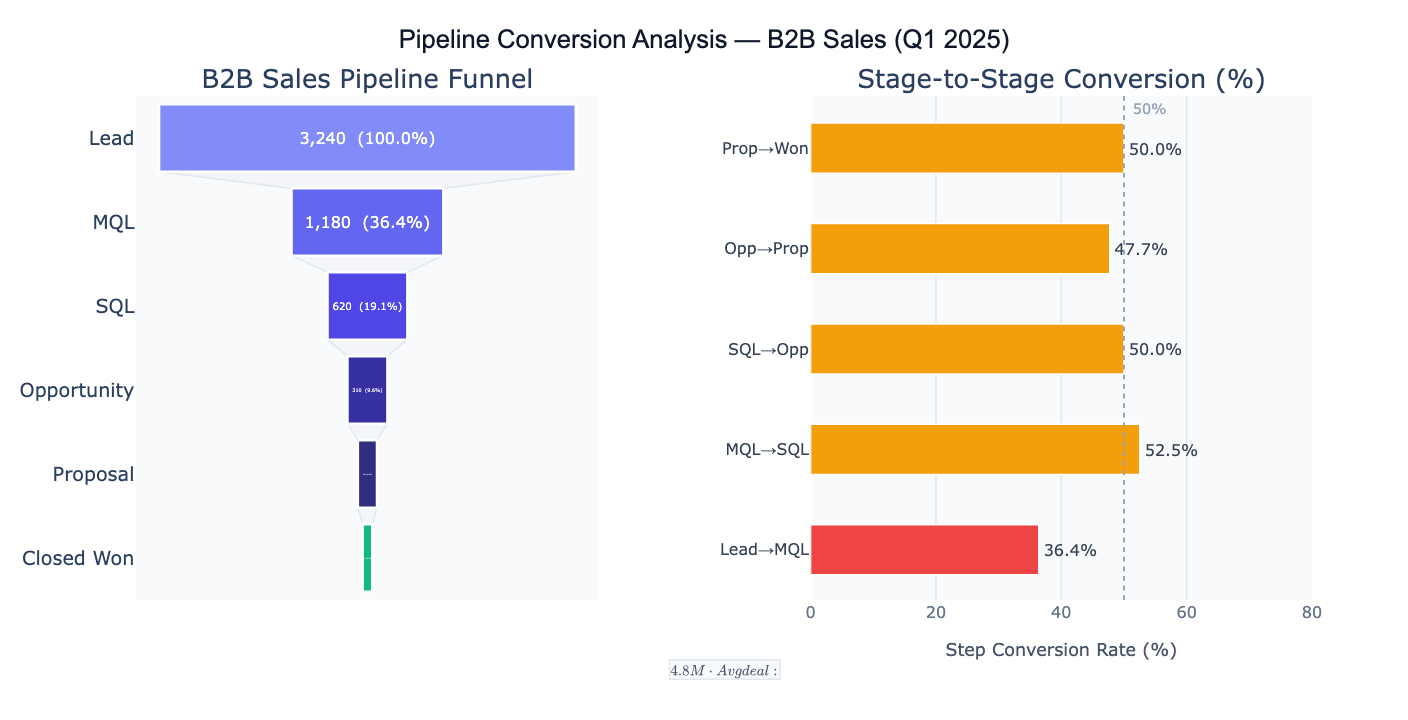Click the 'Step Conversion Rate (%)' axis title

pyautogui.click(x=1061, y=650)
